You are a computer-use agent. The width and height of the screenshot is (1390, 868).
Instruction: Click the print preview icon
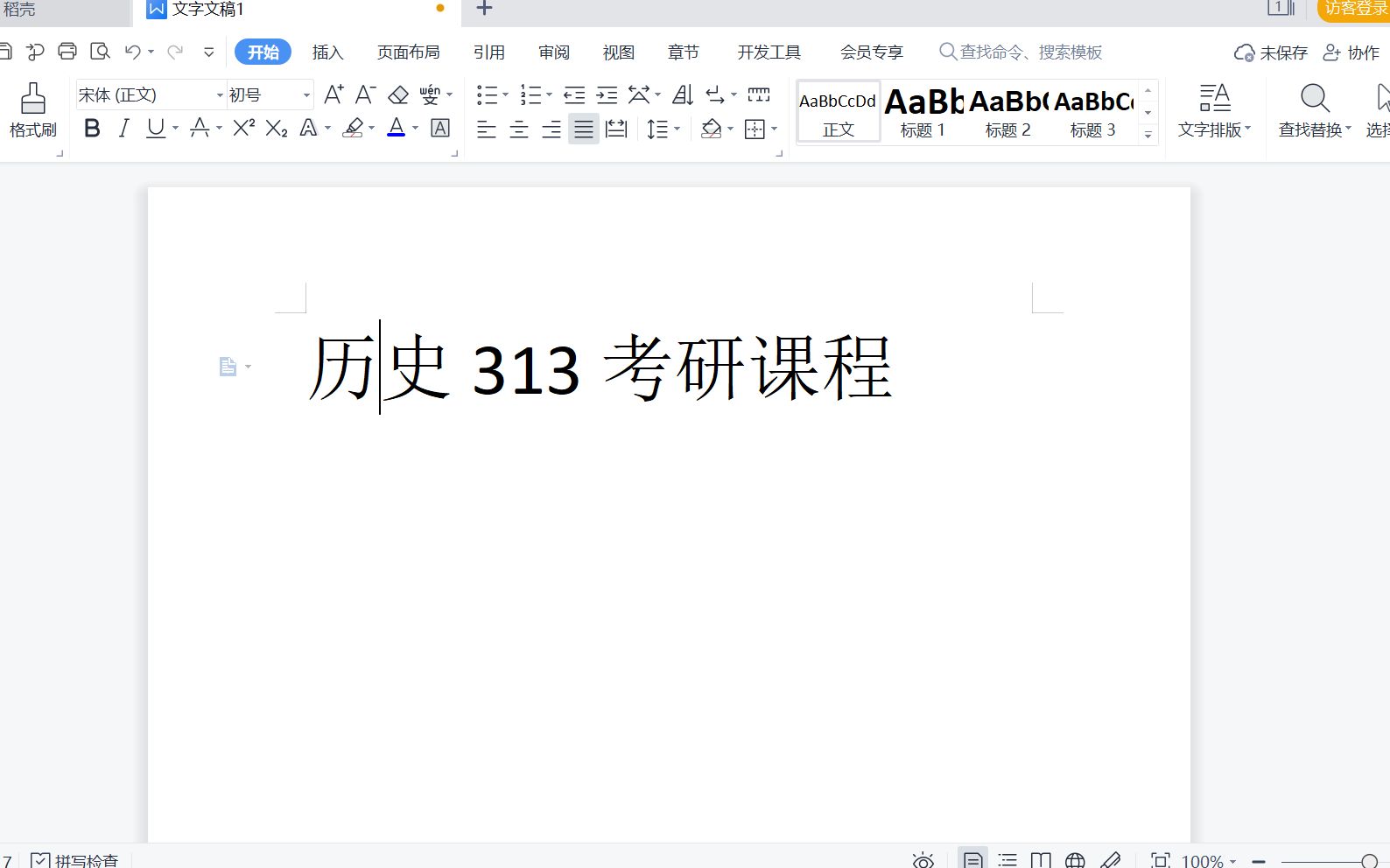pos(100,52)
